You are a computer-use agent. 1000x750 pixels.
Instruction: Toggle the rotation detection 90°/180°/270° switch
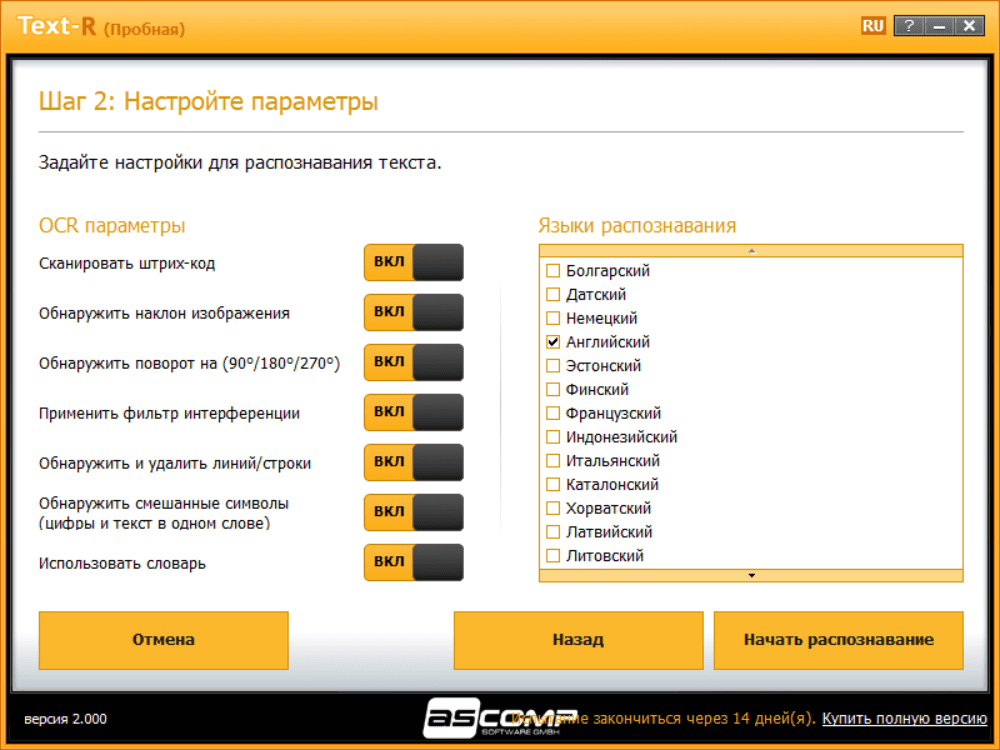coord(413,362)
